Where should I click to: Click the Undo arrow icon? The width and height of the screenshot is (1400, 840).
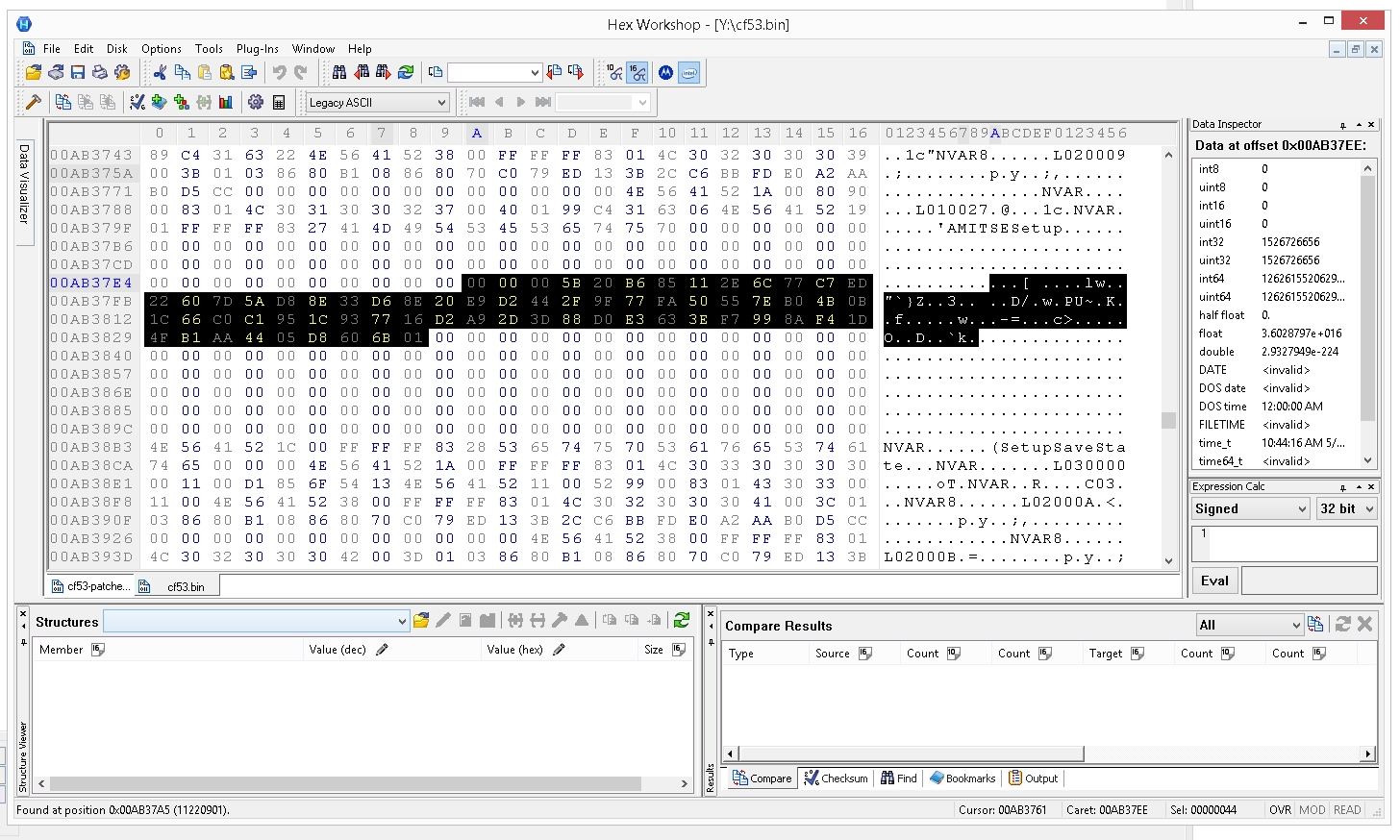(279, 72)
